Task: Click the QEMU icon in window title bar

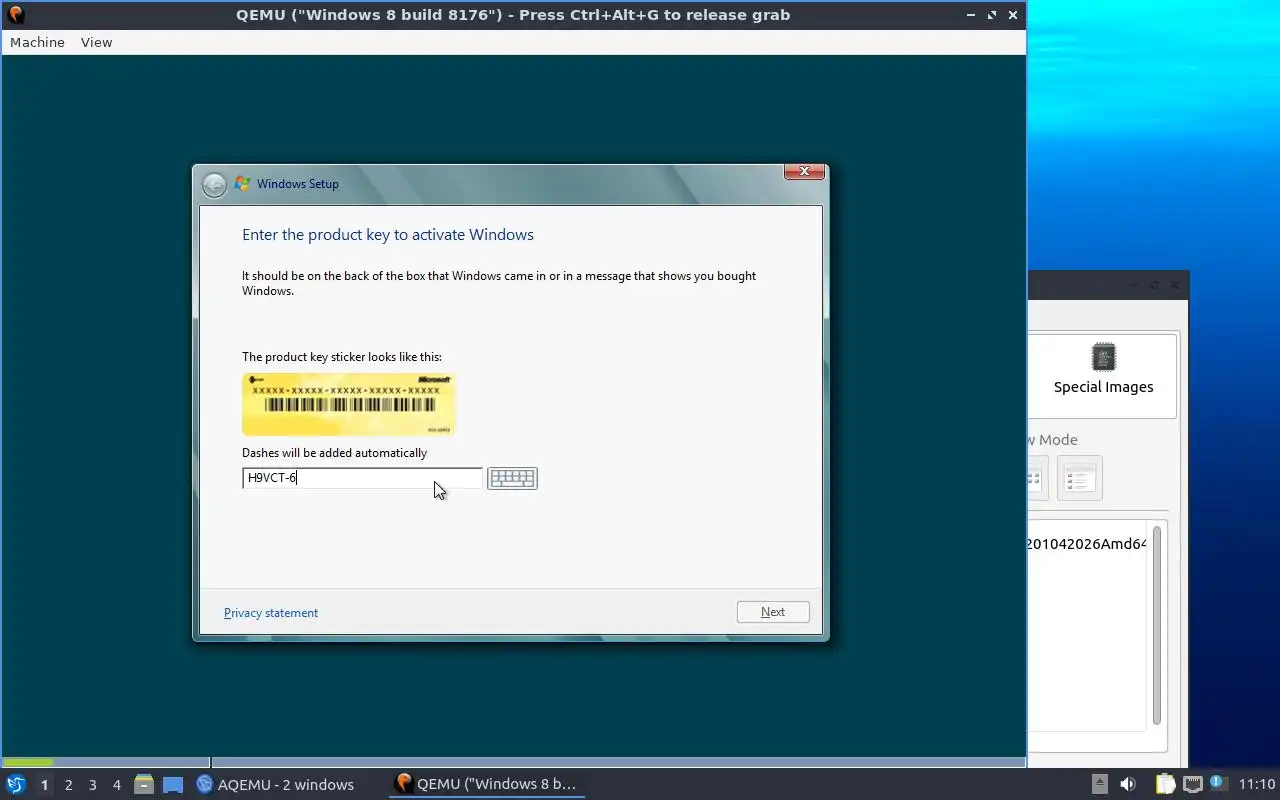Action: (16, 15)
